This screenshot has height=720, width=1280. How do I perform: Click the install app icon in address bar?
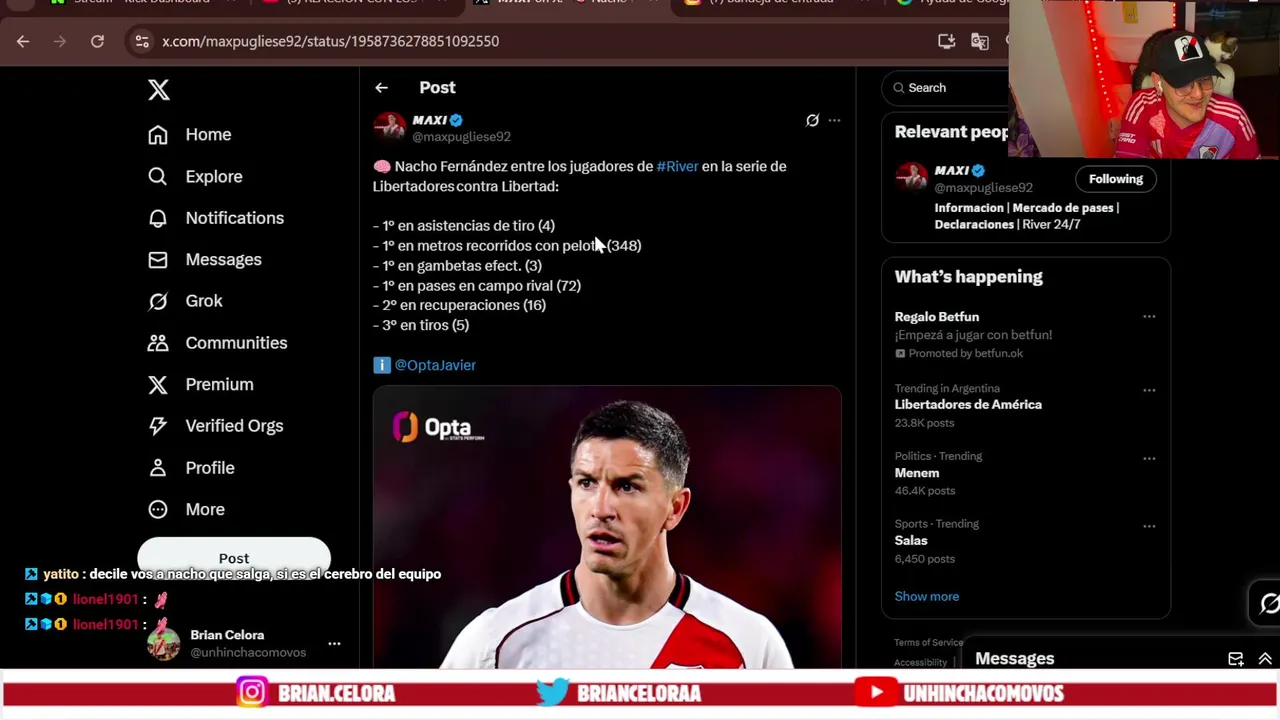pyautogui.click(x=946, y=41)
